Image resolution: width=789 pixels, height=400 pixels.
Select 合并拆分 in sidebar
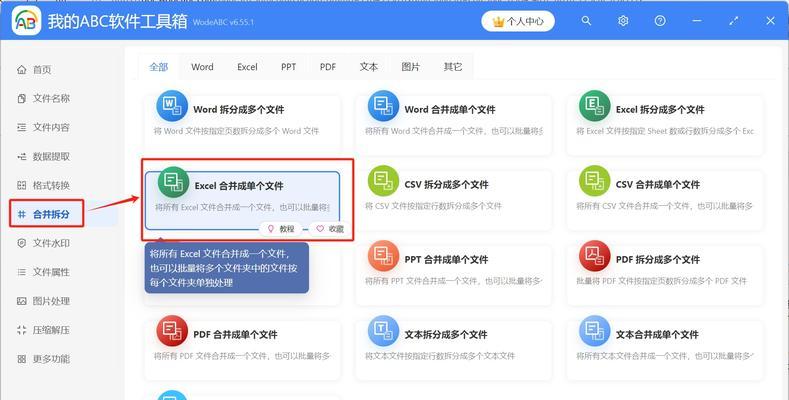point(51,215)
